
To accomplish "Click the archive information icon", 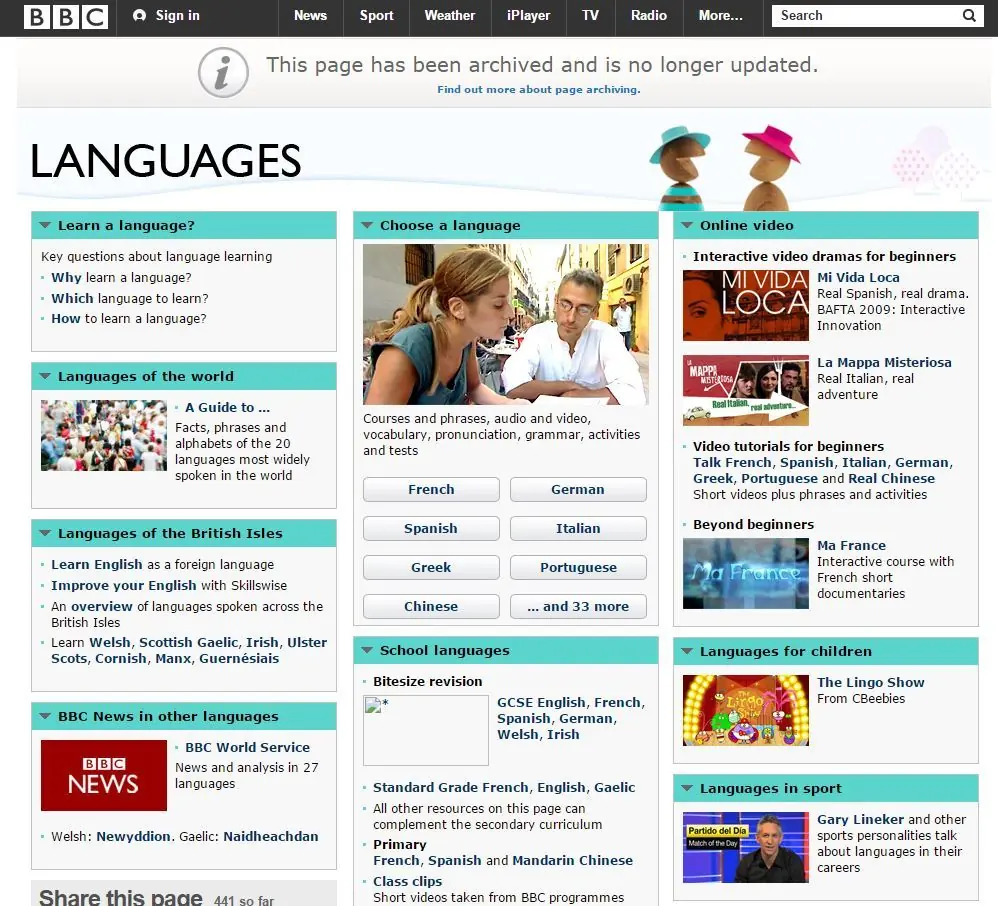I will tap(223, 72).
